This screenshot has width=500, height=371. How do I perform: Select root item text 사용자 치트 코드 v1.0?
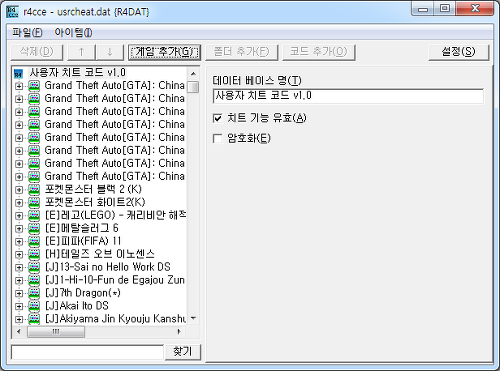pos(77,73)
